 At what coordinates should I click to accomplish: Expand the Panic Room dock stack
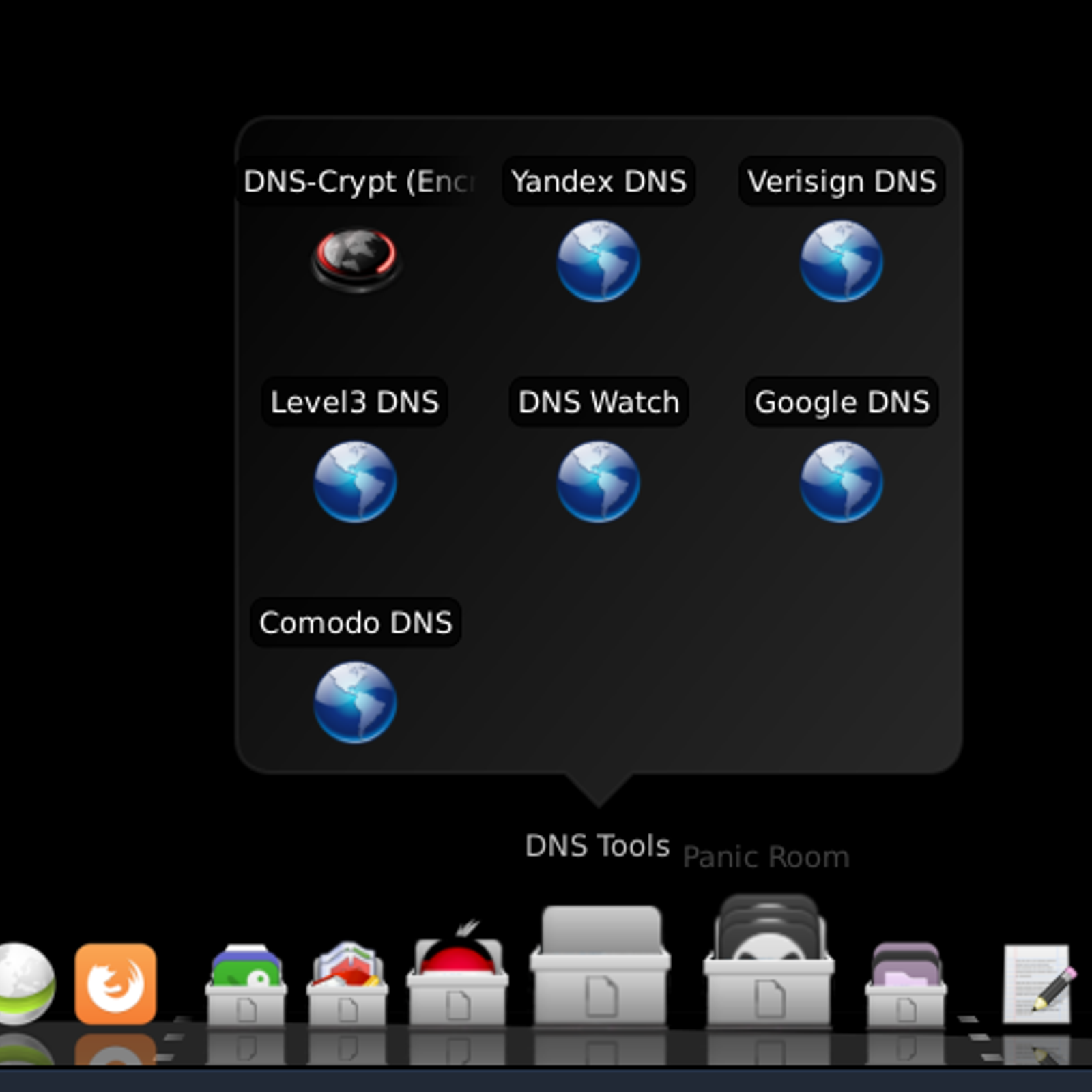point(769,962)
